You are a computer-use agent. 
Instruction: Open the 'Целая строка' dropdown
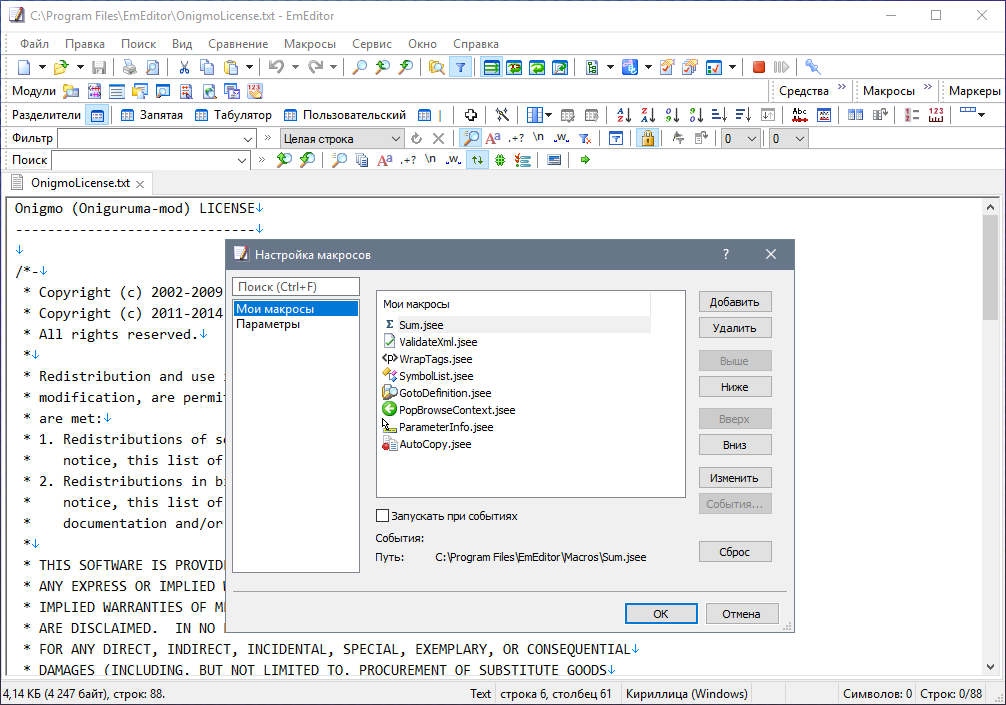pyautogui.click(x=394, y=139)
